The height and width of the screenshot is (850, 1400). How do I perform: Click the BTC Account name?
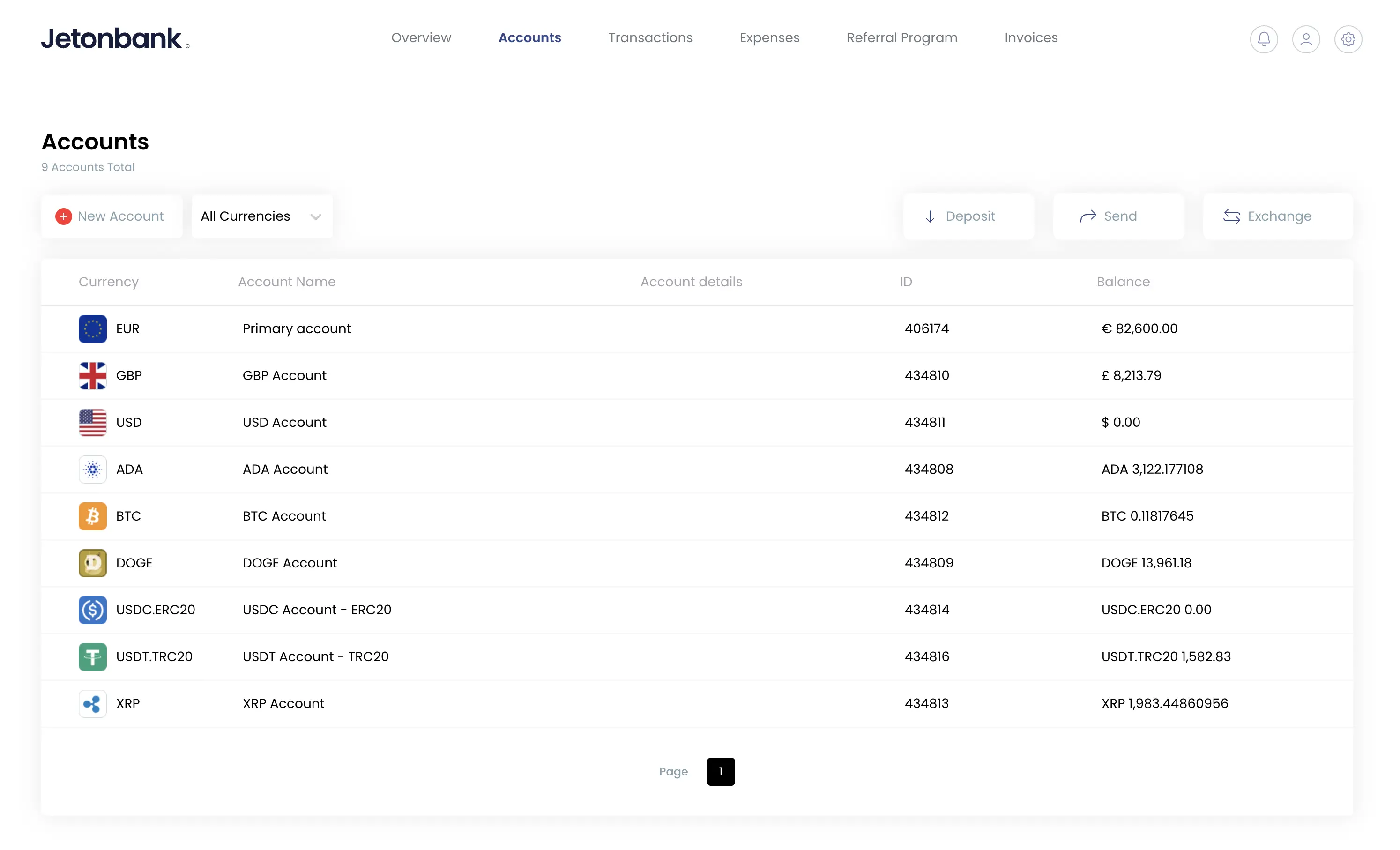pyautogui.click(x=284, y=516)
